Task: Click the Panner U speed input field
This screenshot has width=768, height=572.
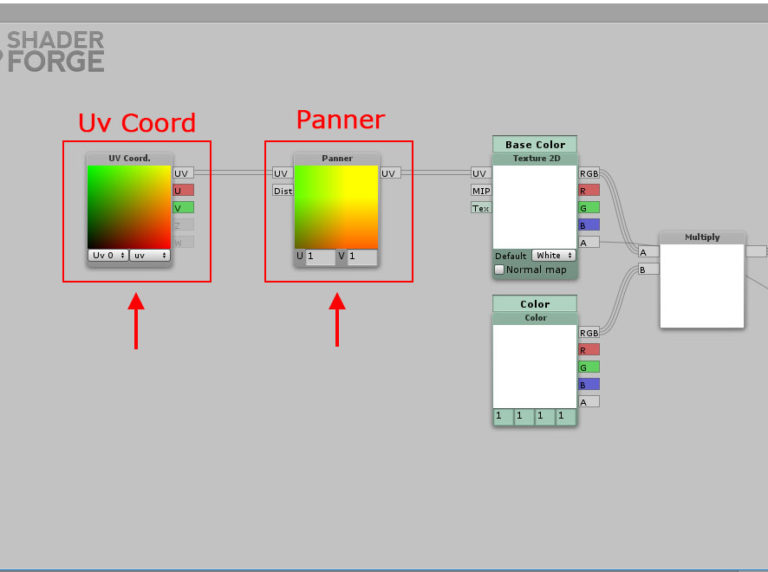Action: (x=319, y=257)
